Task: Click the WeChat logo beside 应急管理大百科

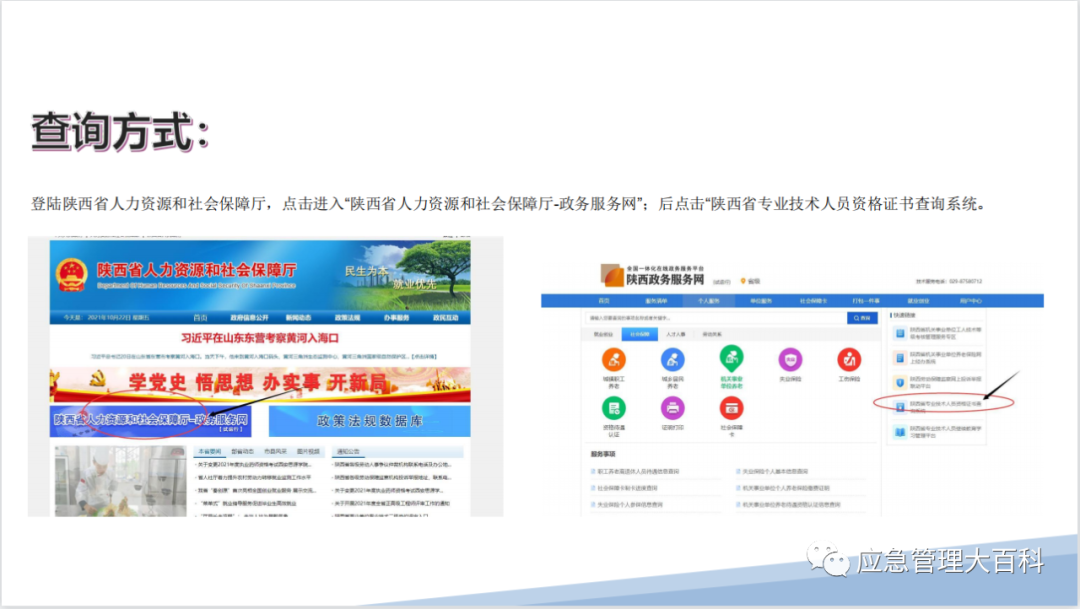Action: point(828,560)
